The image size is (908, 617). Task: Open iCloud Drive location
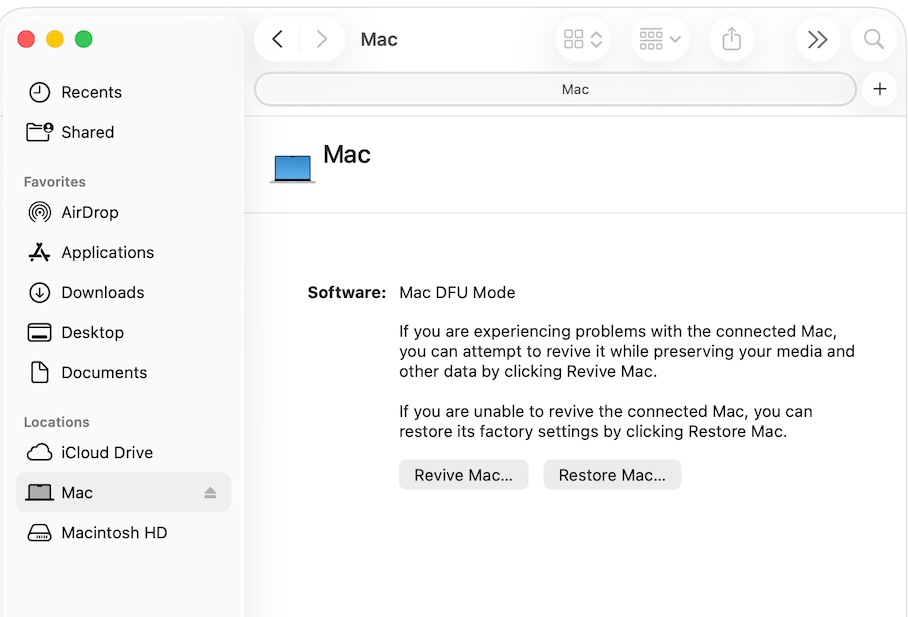(107, 452)
